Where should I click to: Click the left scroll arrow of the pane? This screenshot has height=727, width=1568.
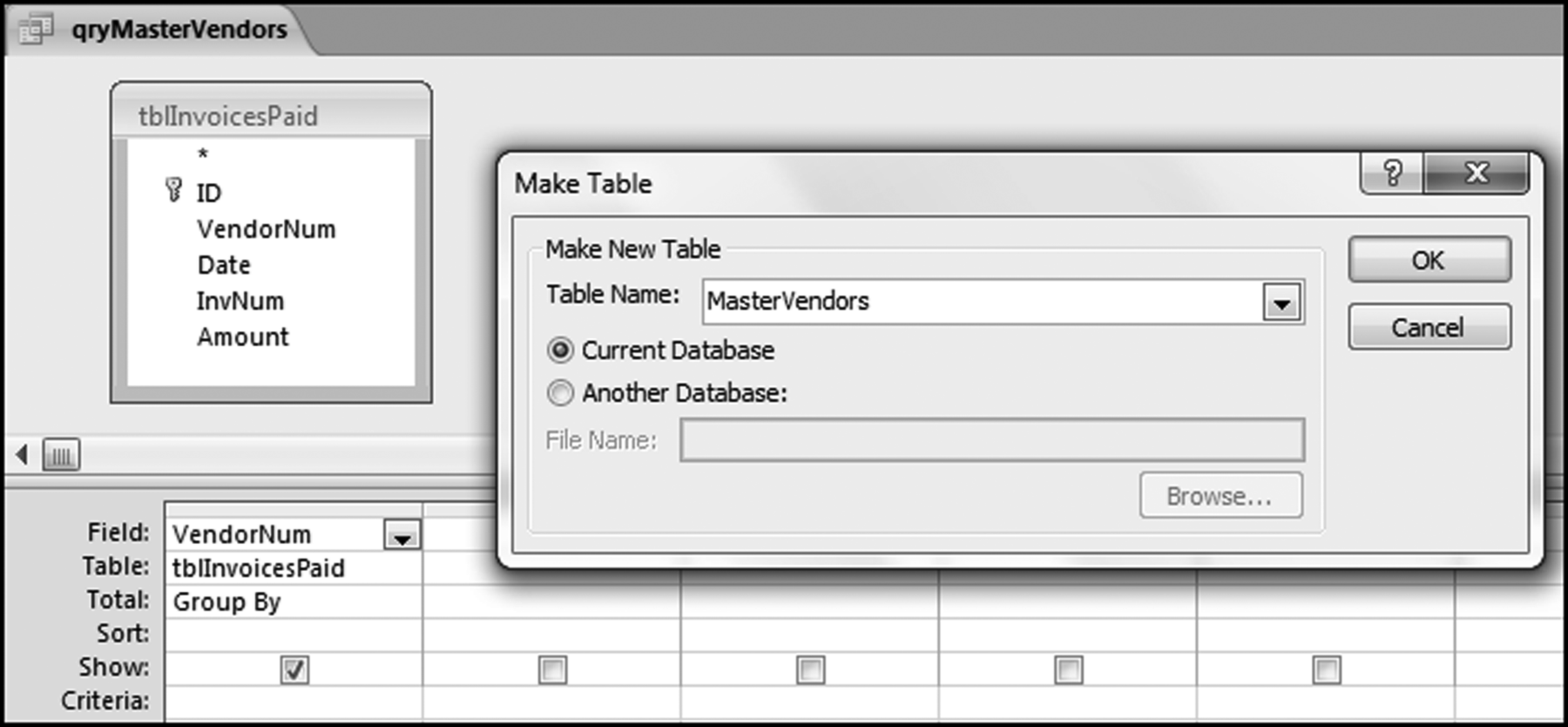point(22,454)
